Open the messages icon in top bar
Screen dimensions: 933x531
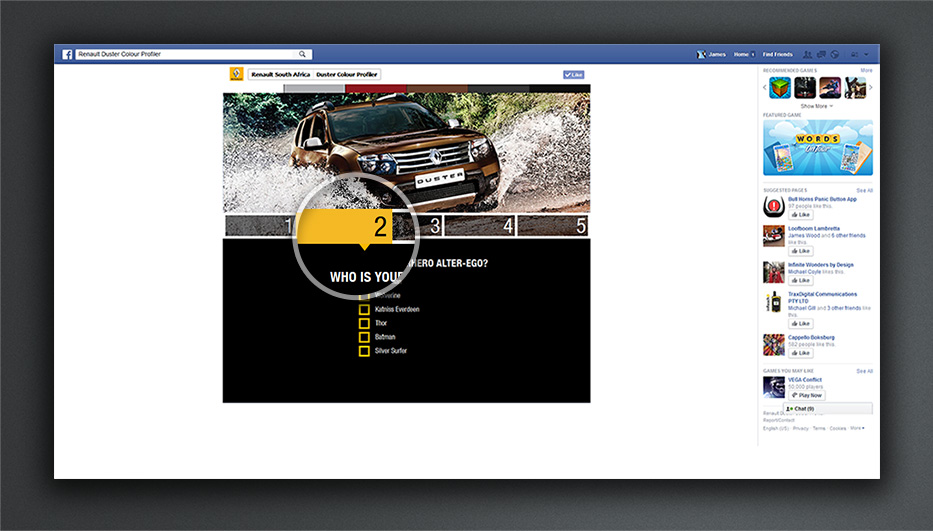coord(821,54)
